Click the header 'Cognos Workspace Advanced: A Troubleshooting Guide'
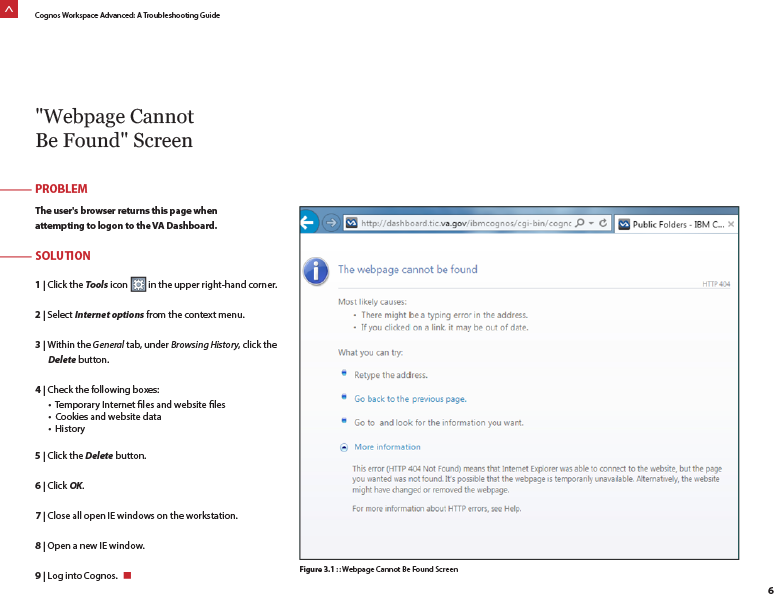The image size is (783, 598). (127, 15)
